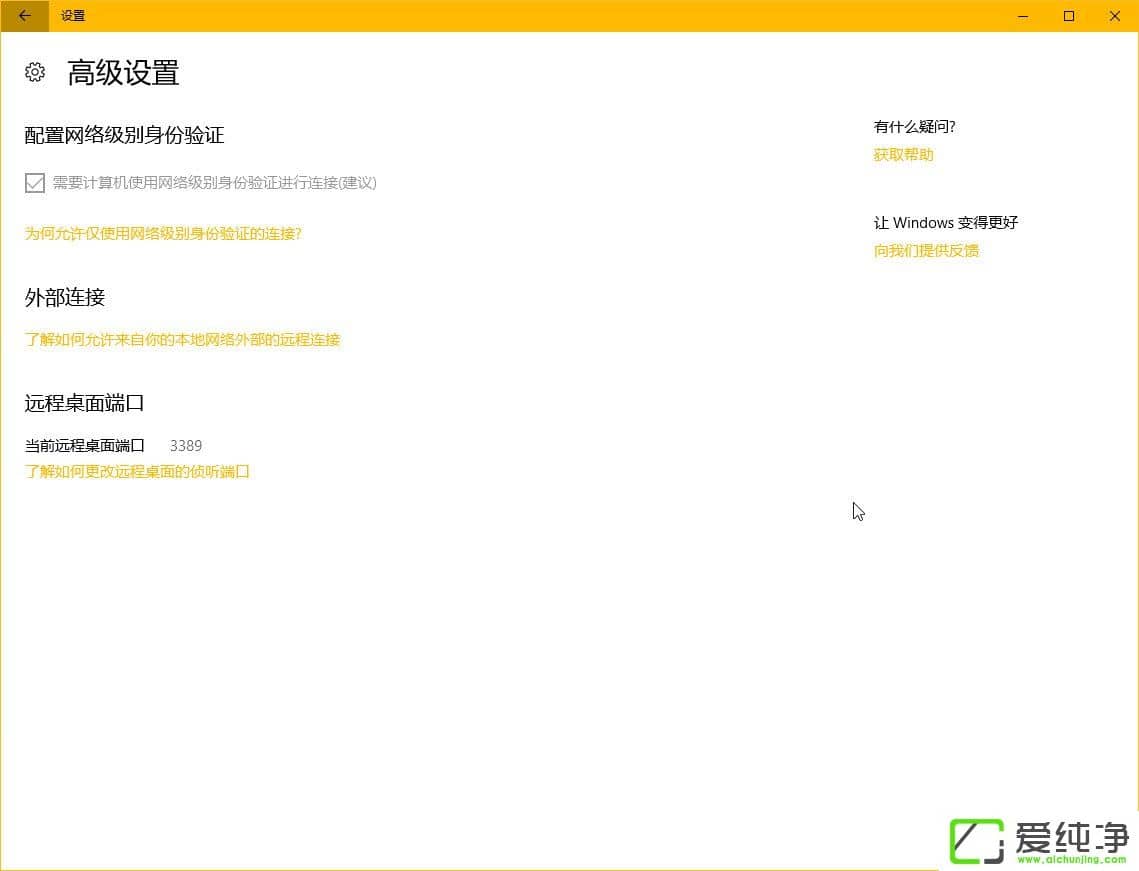
Task: Open 了解如何更改远程桌面的侦听端口 link
Action: (x=137, y=471)
